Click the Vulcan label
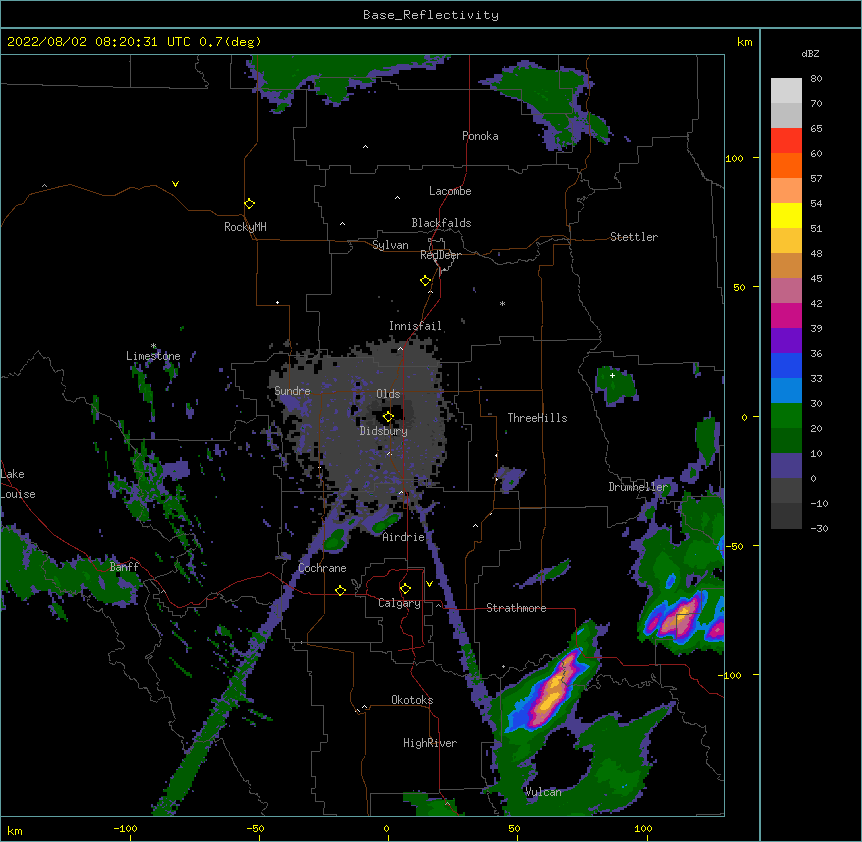The image size is (862, 842). [x=543, y=792]
